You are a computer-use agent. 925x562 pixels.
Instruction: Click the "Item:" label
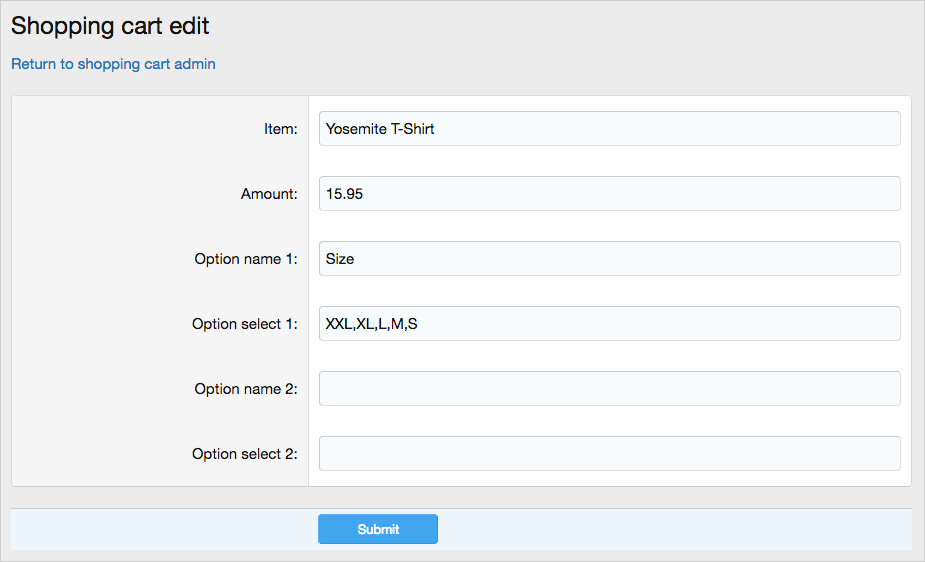pos(280,129)
